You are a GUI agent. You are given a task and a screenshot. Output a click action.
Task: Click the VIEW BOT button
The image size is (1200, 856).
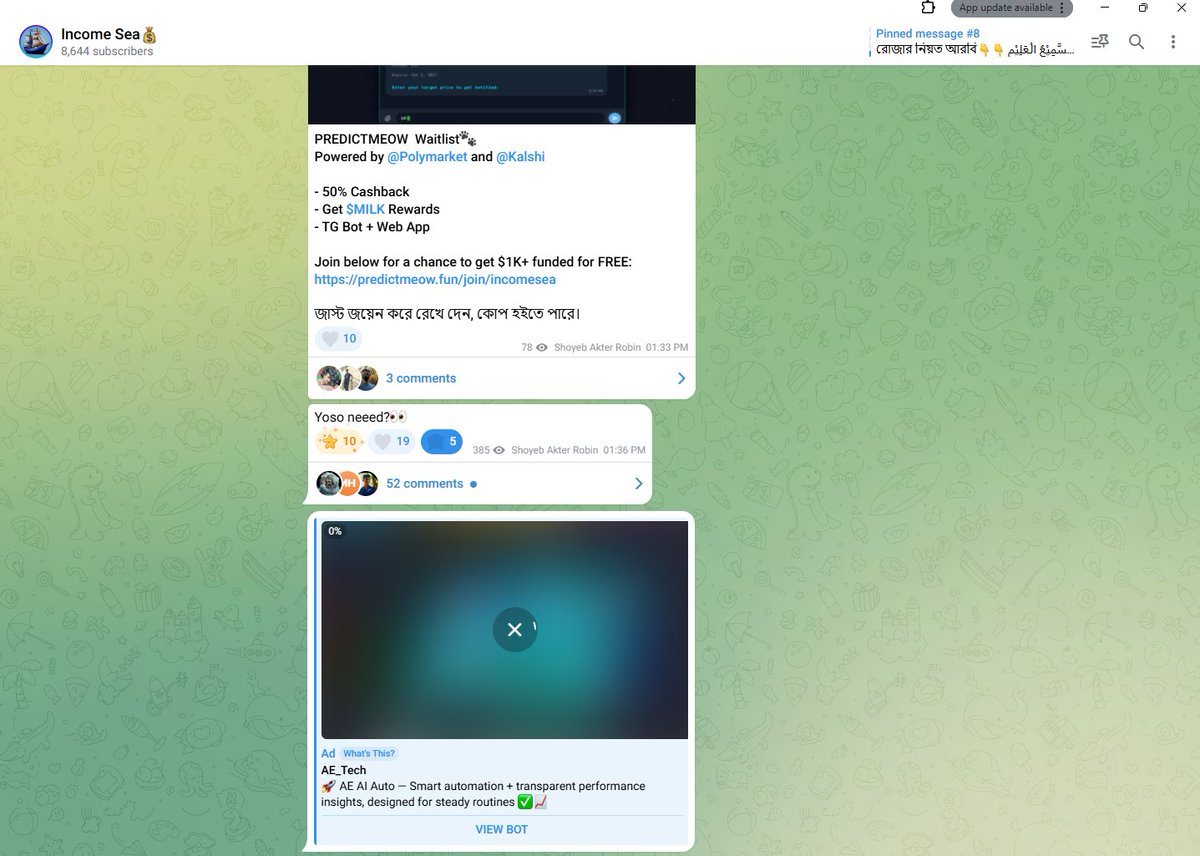[x=502, y=829]
